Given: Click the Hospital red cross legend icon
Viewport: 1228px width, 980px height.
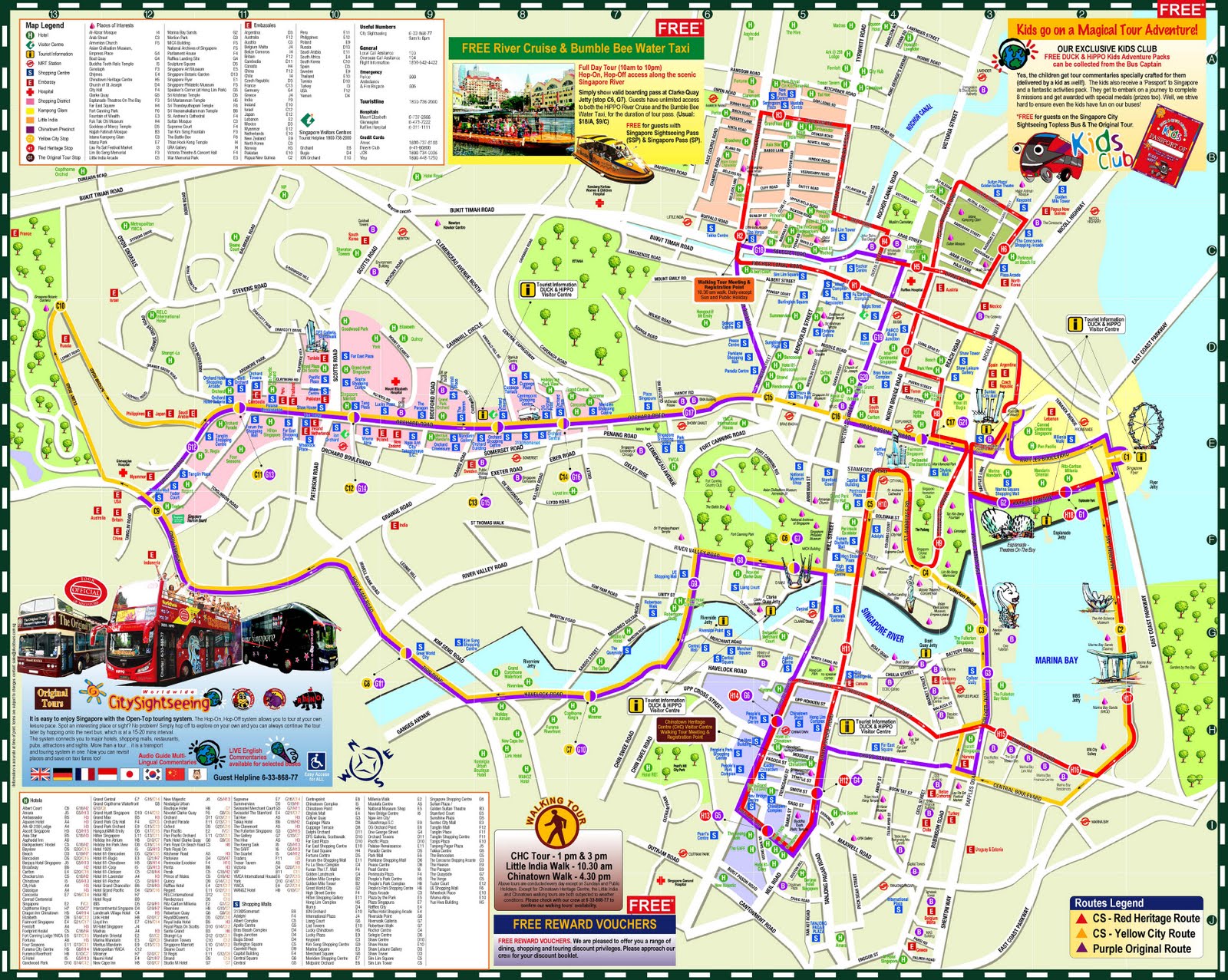Looking at the screenshot, I should (30, 92).
